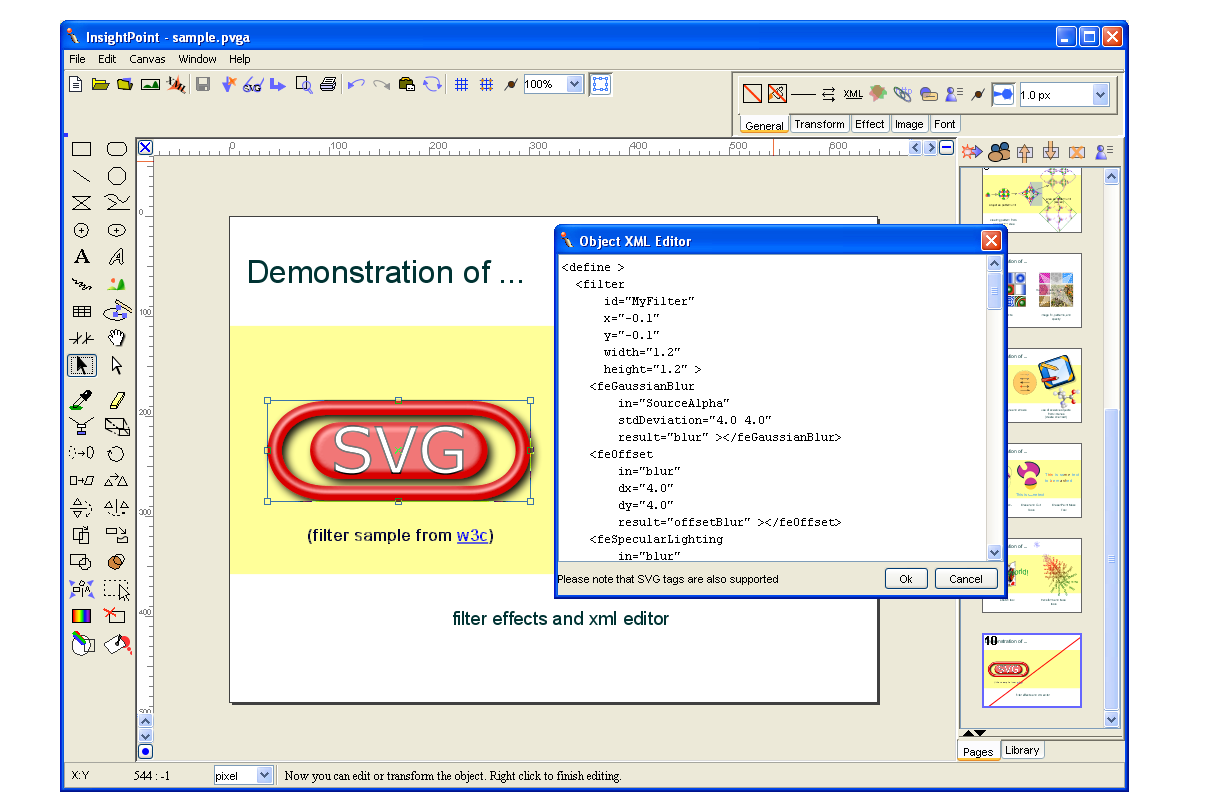Select the page 10 thumbnail
Screen dimensions: 1210x806
point(1032,670)
